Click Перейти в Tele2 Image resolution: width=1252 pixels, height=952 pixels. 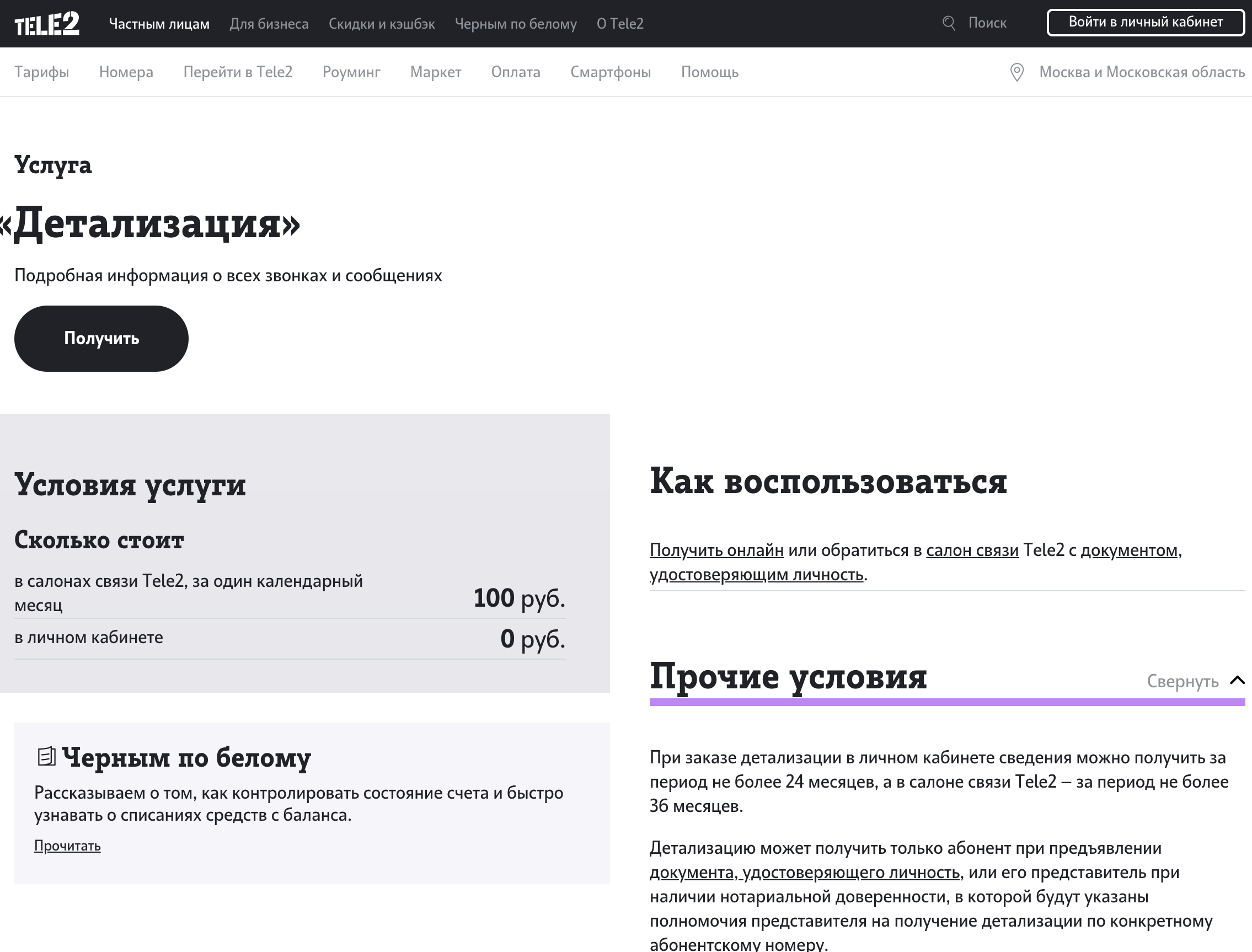[238, 72]
